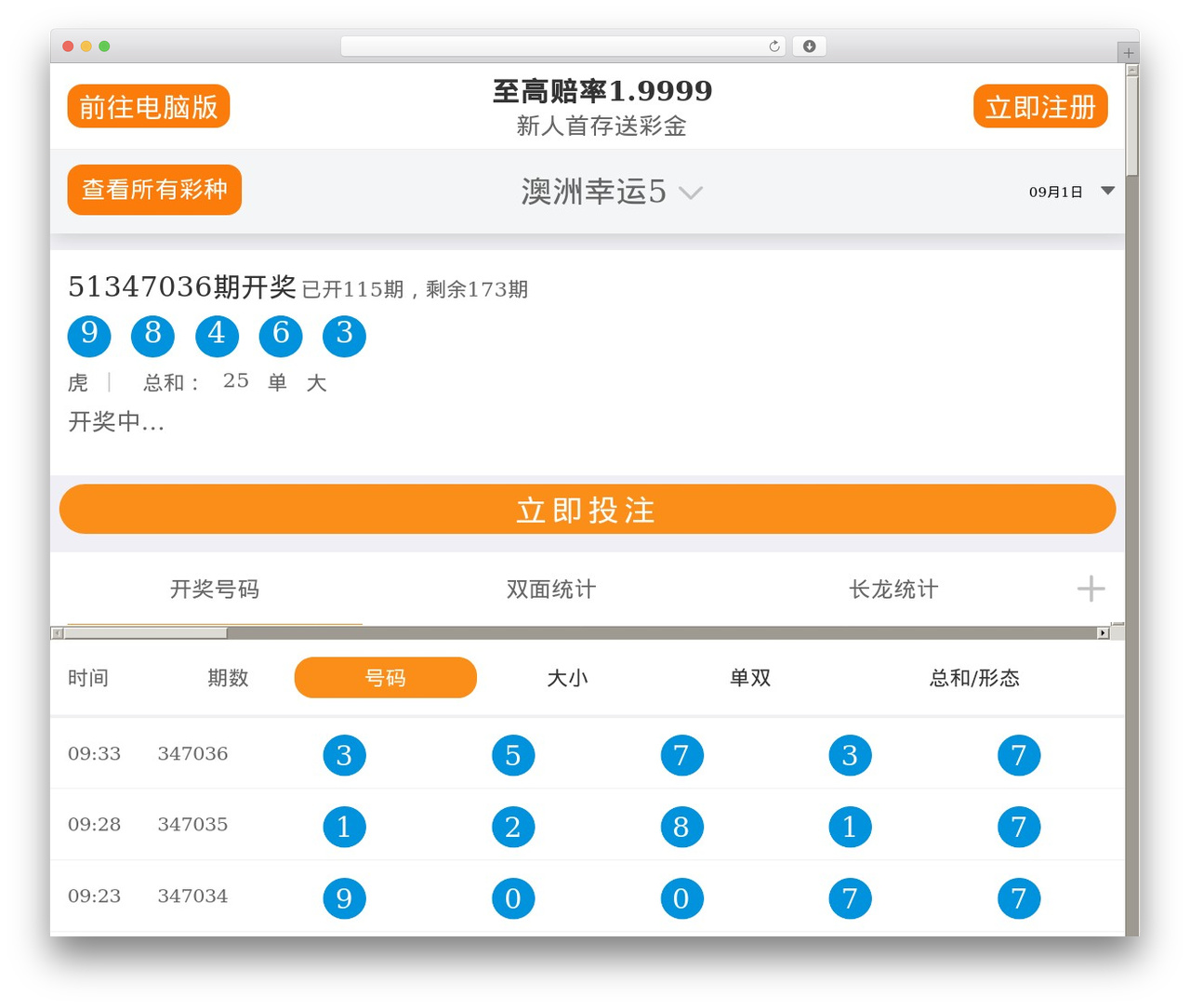This screenshot has width=1190, height=1008.
Task: Select the 大小 filter
Action: [567, 678]
